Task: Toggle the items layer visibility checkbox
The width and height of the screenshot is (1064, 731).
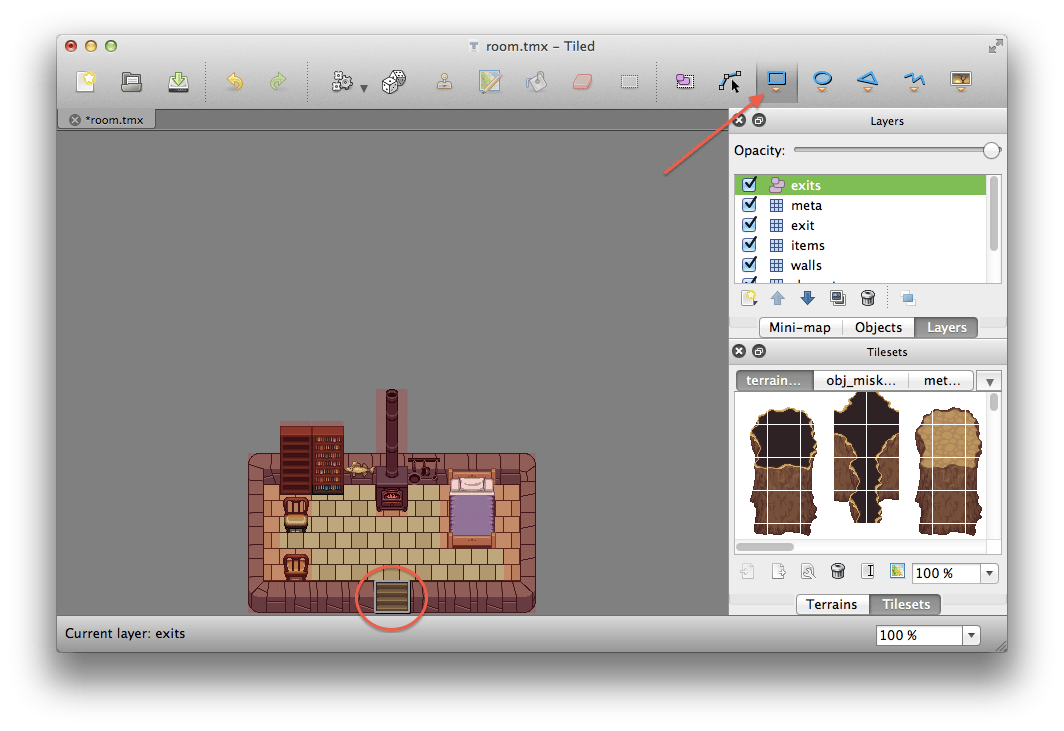Action: [749, 245]
